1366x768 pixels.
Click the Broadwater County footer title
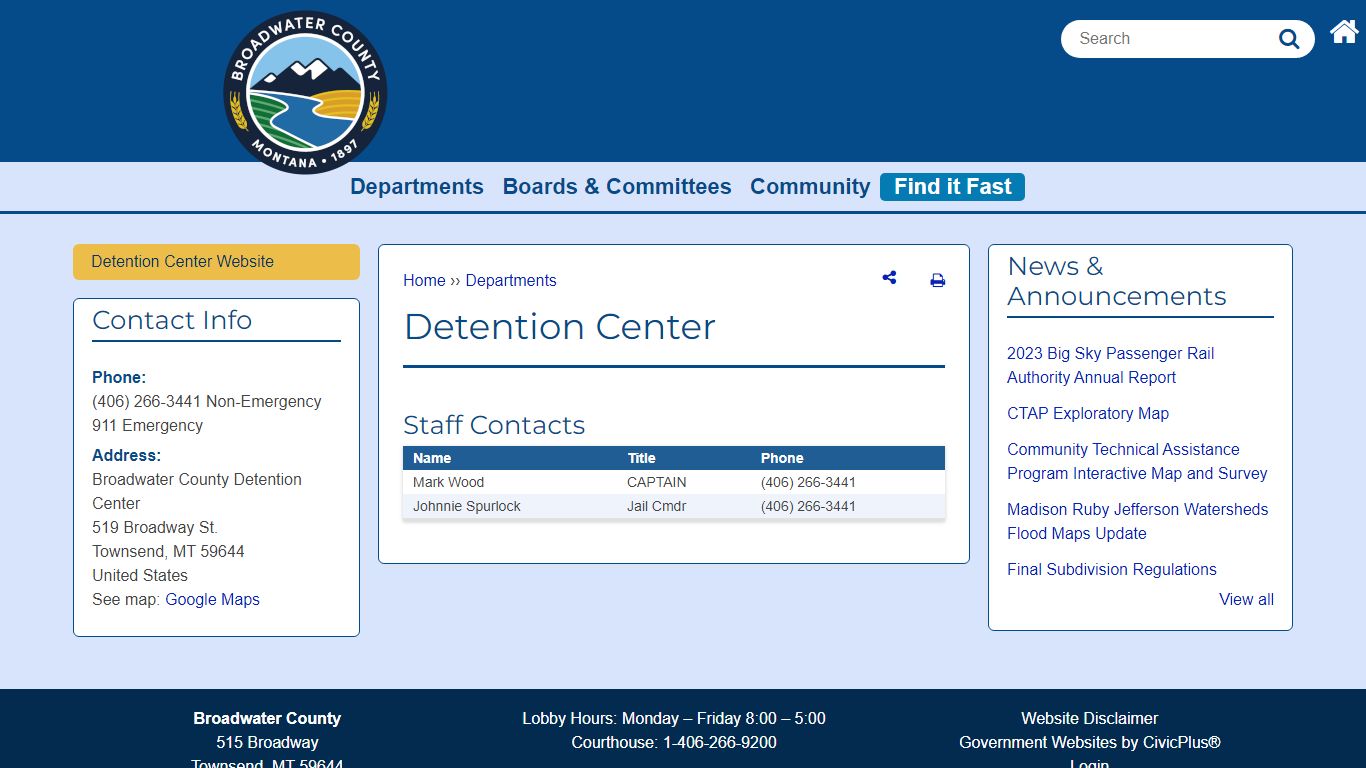[267, 719]
